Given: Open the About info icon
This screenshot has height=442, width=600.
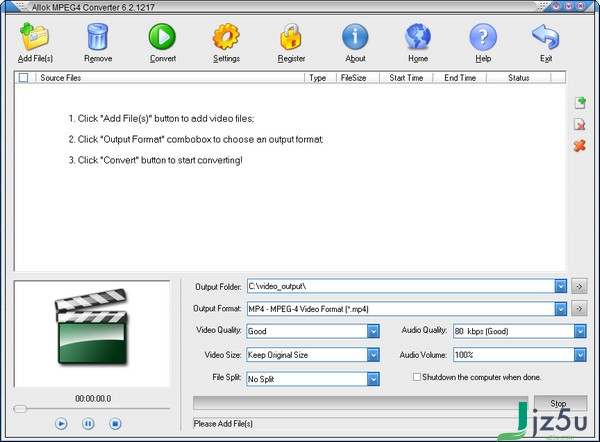Looking at the screenshot, I should click(x=355, y=37).
